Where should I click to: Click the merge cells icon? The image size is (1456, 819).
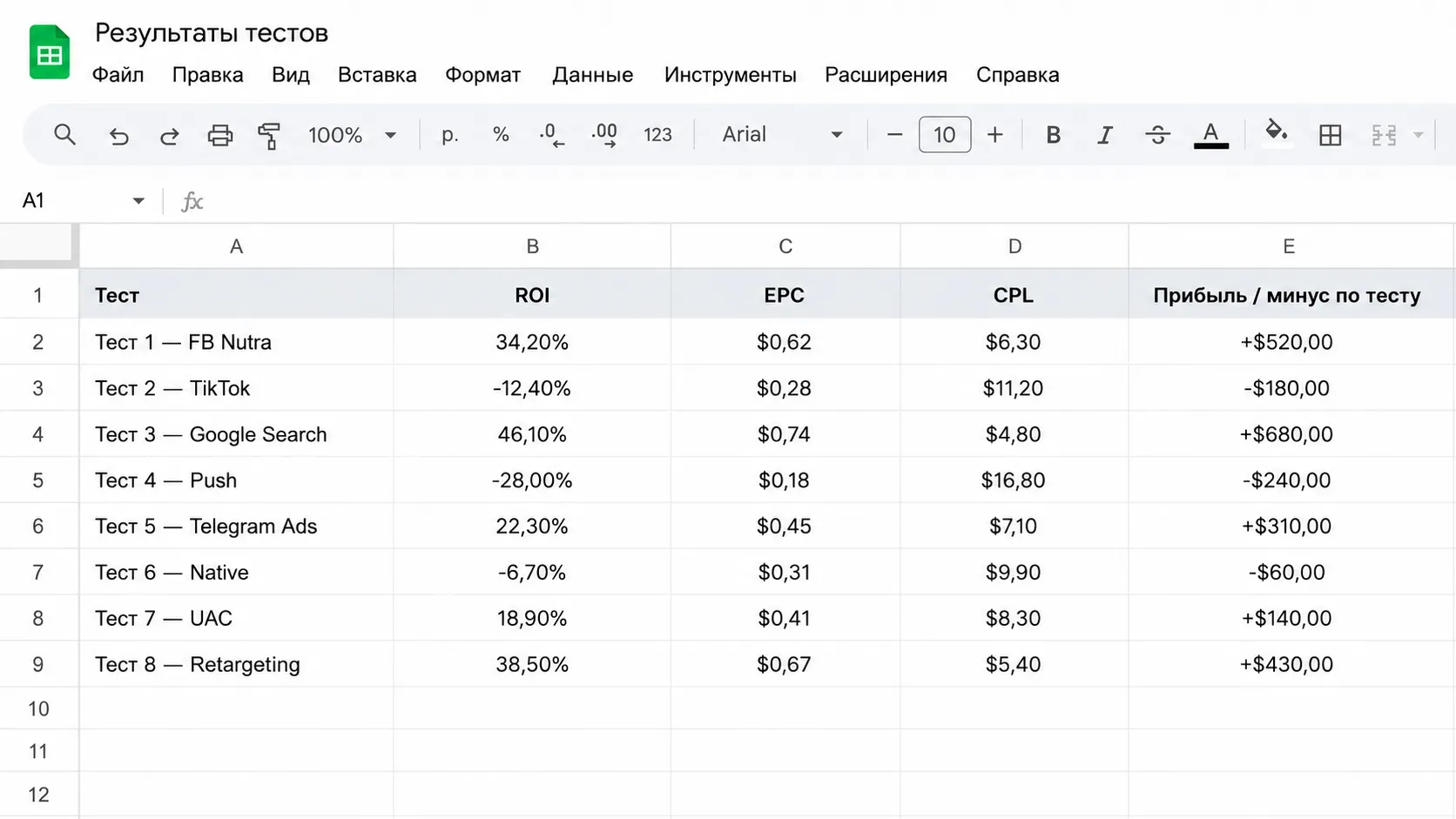tap(1384, 135)
